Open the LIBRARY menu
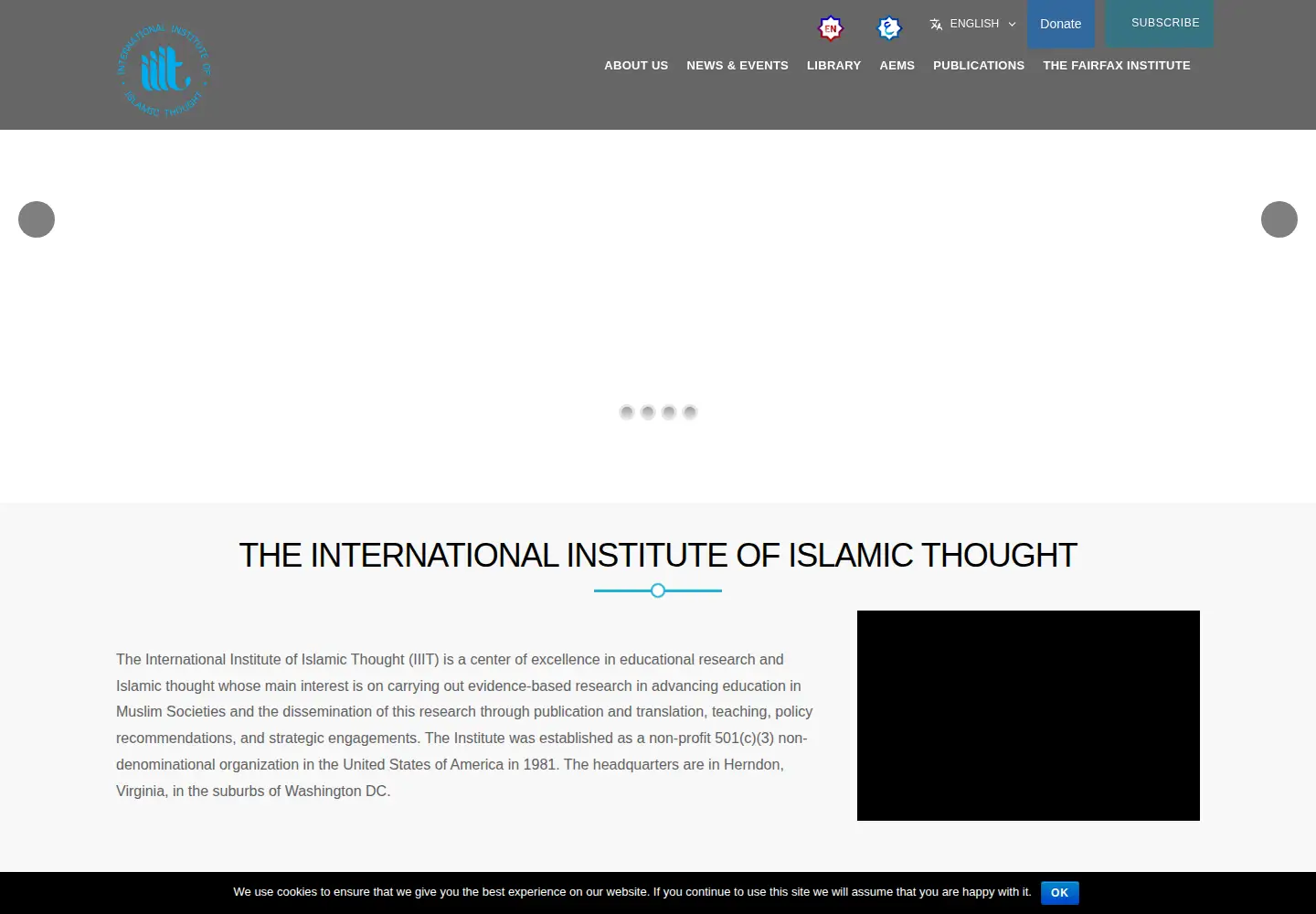Viewport: 1316px width, 914px height. point(833,66)
